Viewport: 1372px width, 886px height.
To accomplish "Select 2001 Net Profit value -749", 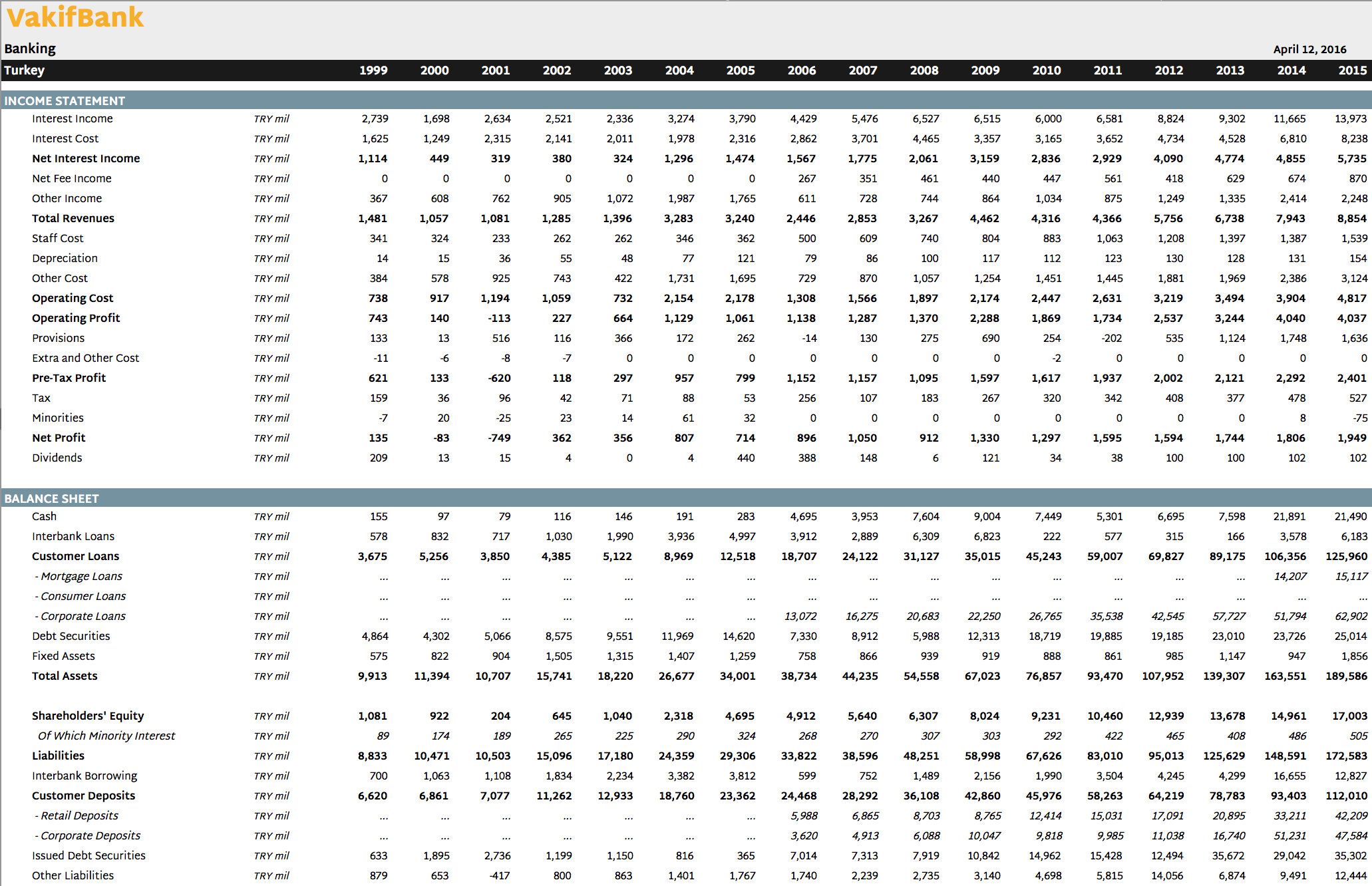I will [x=499, y=438].
